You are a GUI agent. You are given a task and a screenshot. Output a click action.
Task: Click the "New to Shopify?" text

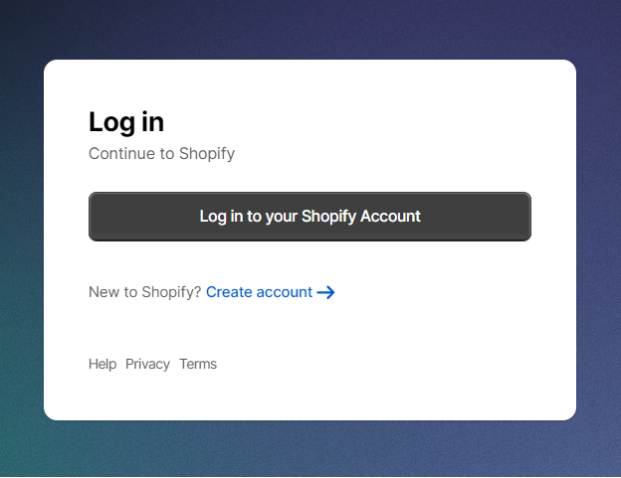(144, 292)
